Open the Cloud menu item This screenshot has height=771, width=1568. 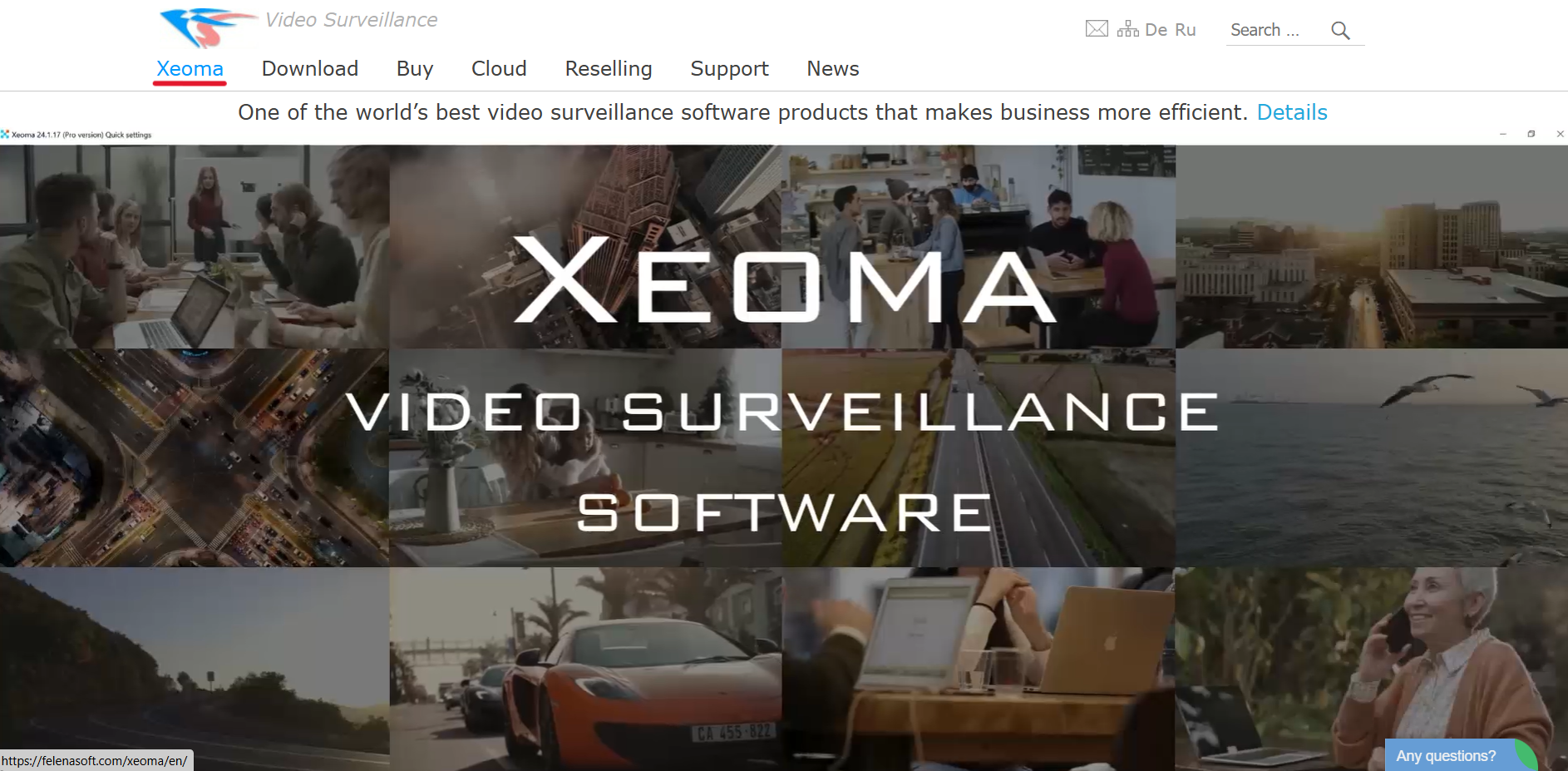[x=499, y=68]
